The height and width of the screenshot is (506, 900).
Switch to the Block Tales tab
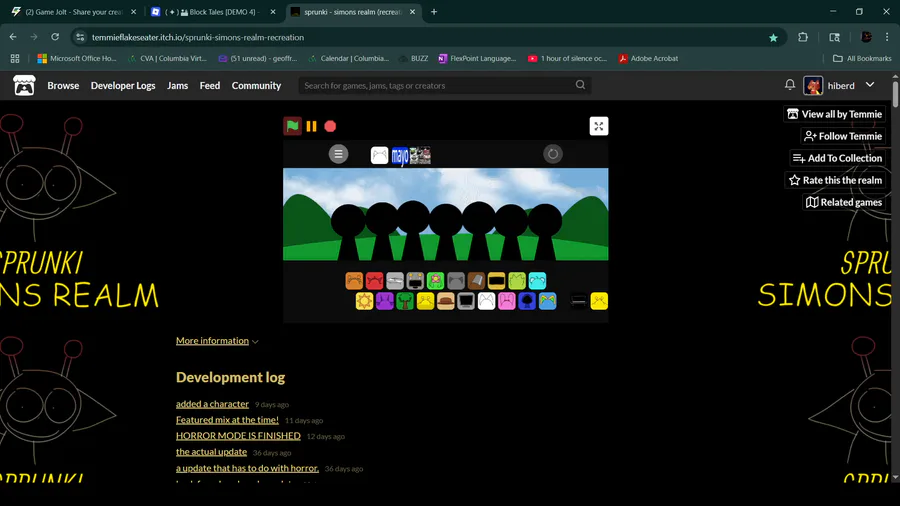click(x=213, y=11)
